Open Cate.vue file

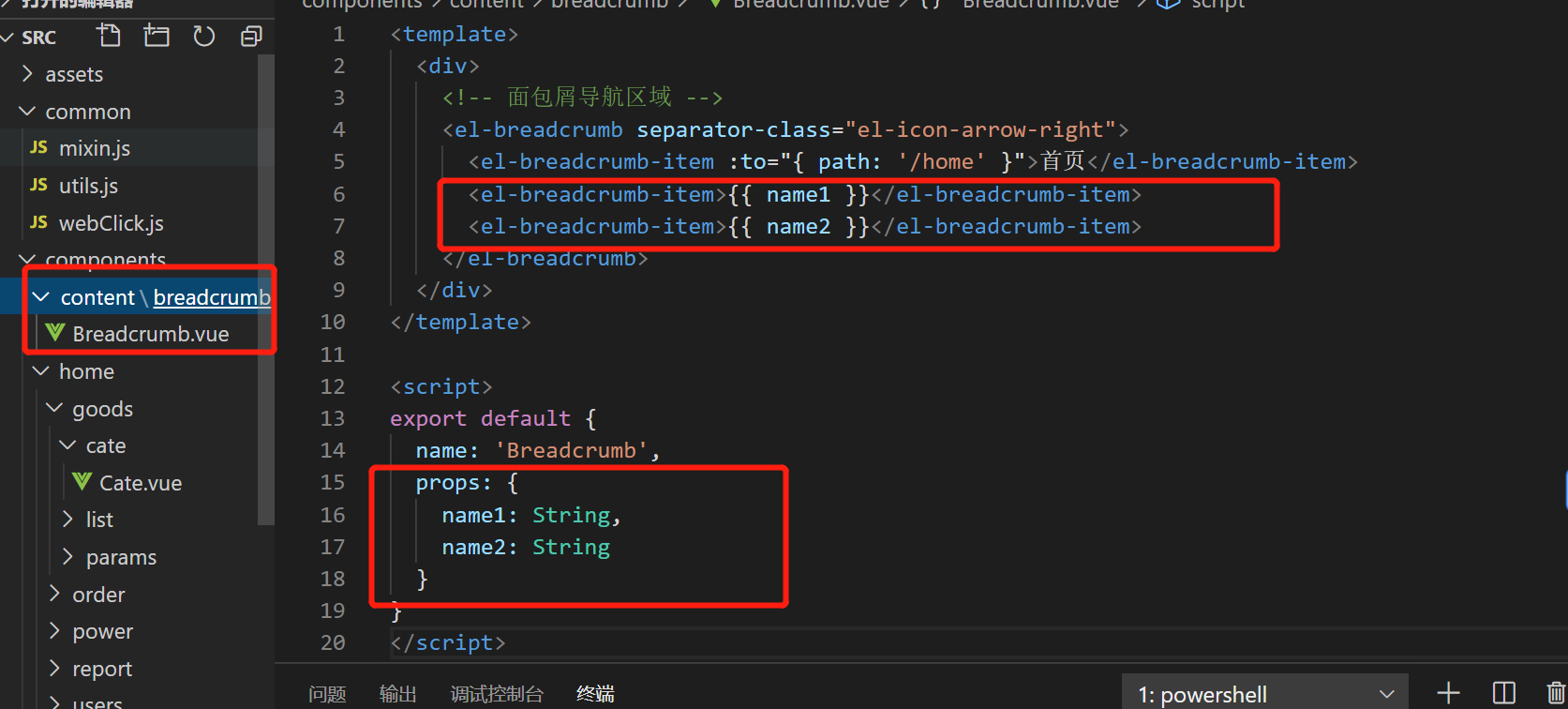141,483
